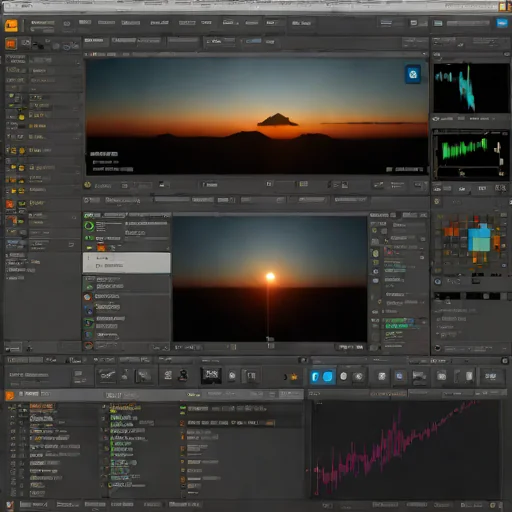Screen dimensions: 512x512
Task: Select the white highlighted item in the effects list
Action: click(x=127, y=263)
